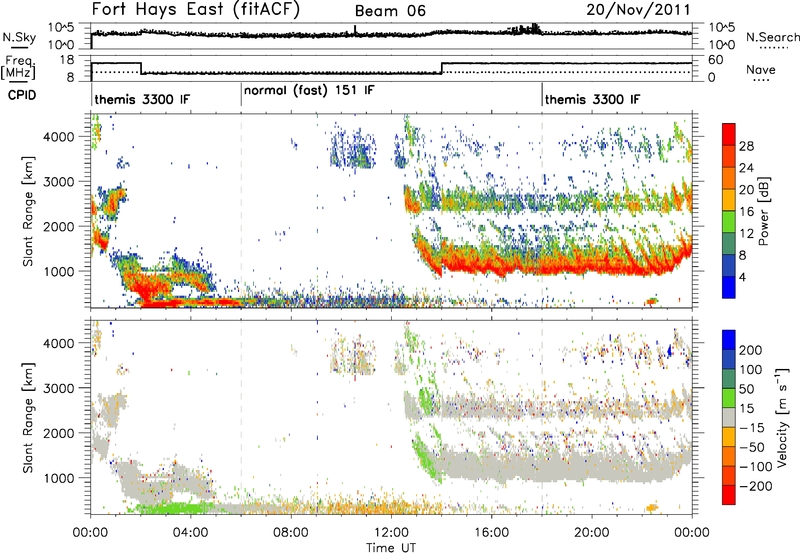Click the red bottom segment of Velocity color bar
800x554 pixels.
(729, 495)
